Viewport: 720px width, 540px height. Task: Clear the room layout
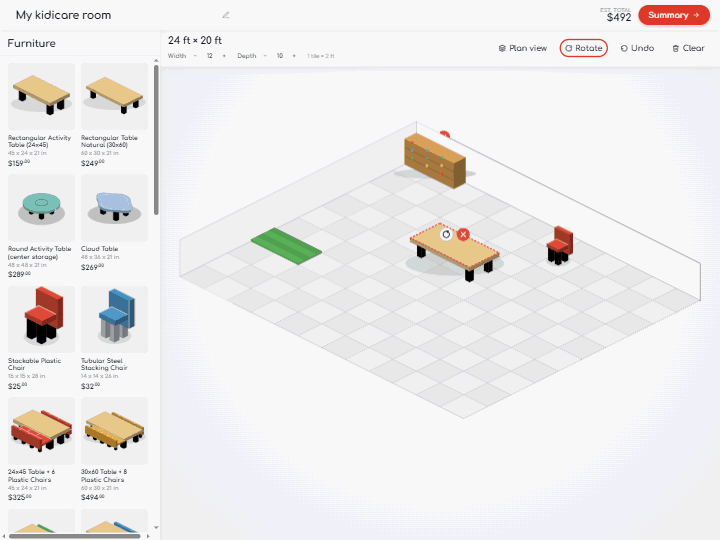(x=688, y=48)
